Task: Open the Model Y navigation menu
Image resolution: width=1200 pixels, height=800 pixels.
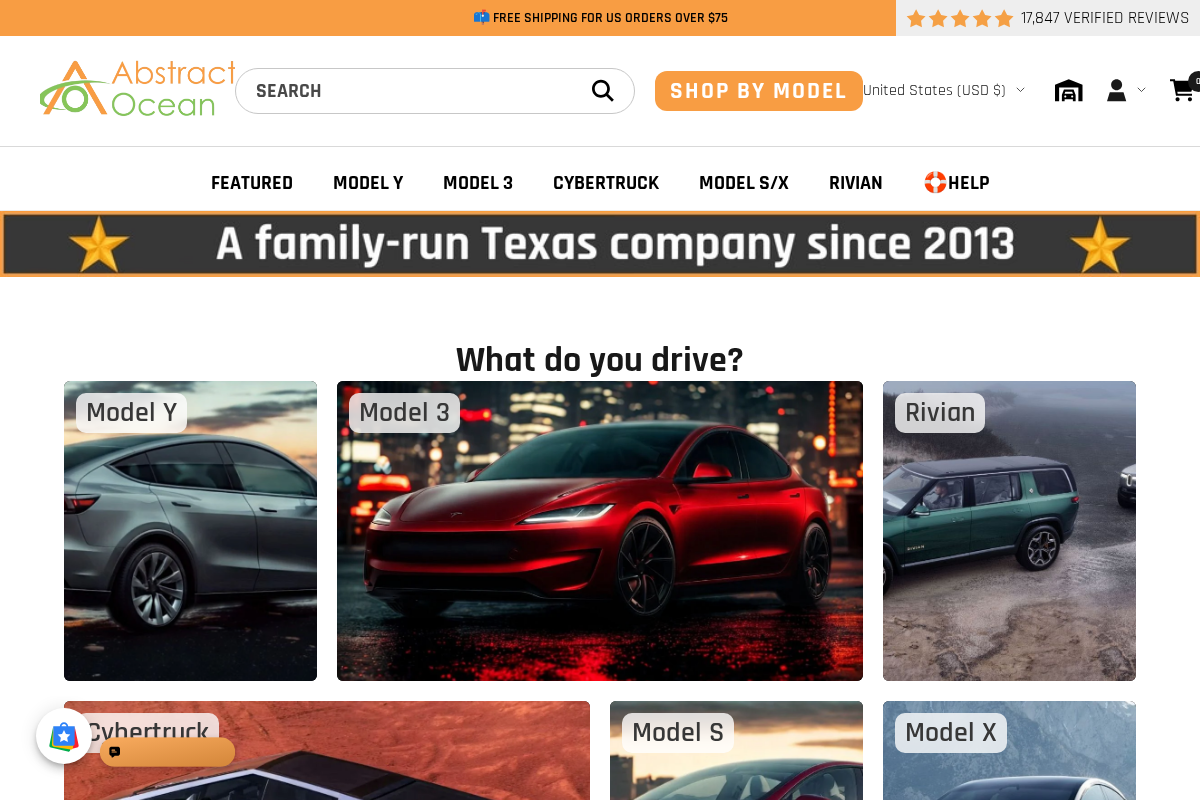Action: coord(368,183)
